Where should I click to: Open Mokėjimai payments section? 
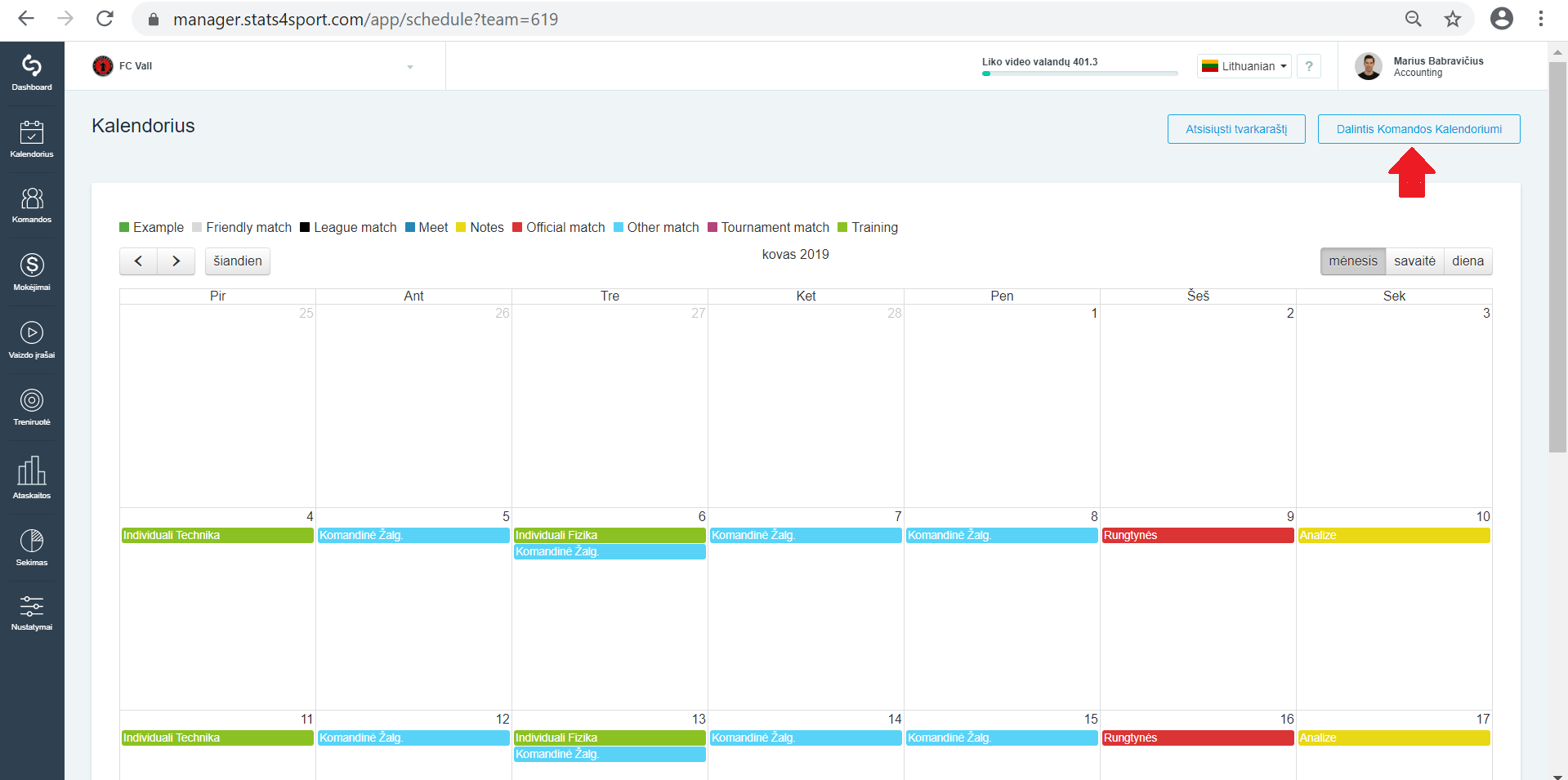click(32, 272)
